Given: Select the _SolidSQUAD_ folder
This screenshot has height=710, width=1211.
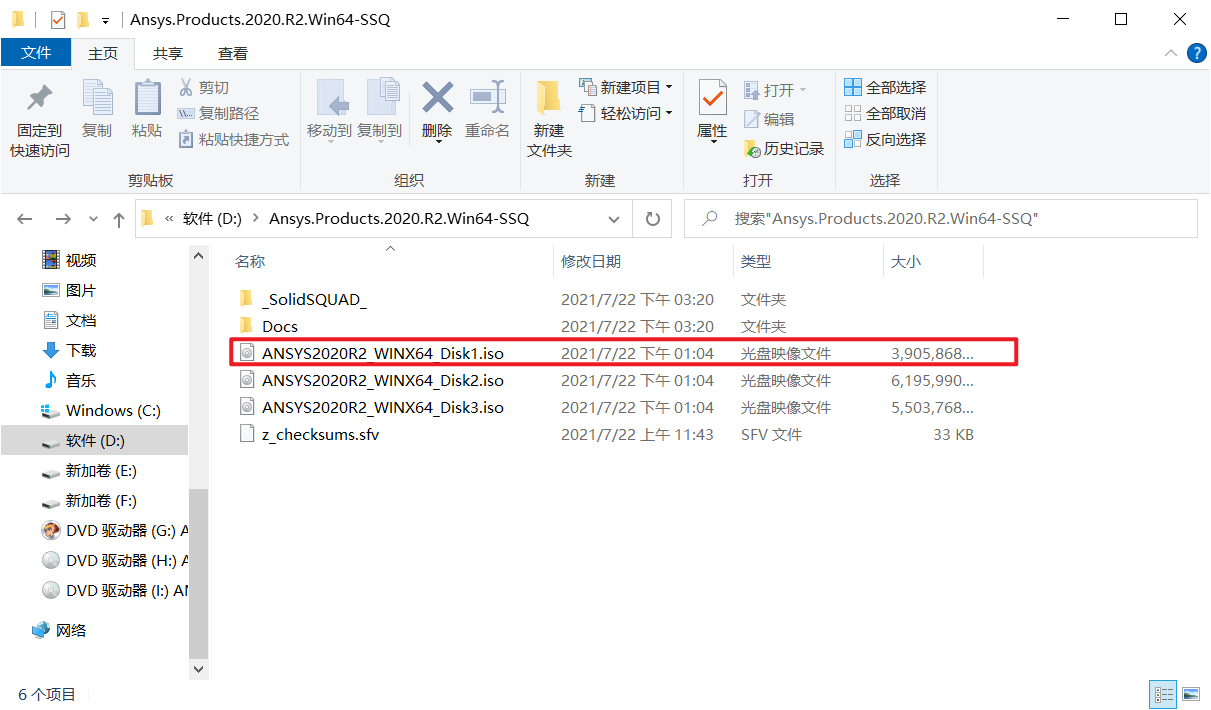Looking at the screenshot, I should click(x=314, y=299).
